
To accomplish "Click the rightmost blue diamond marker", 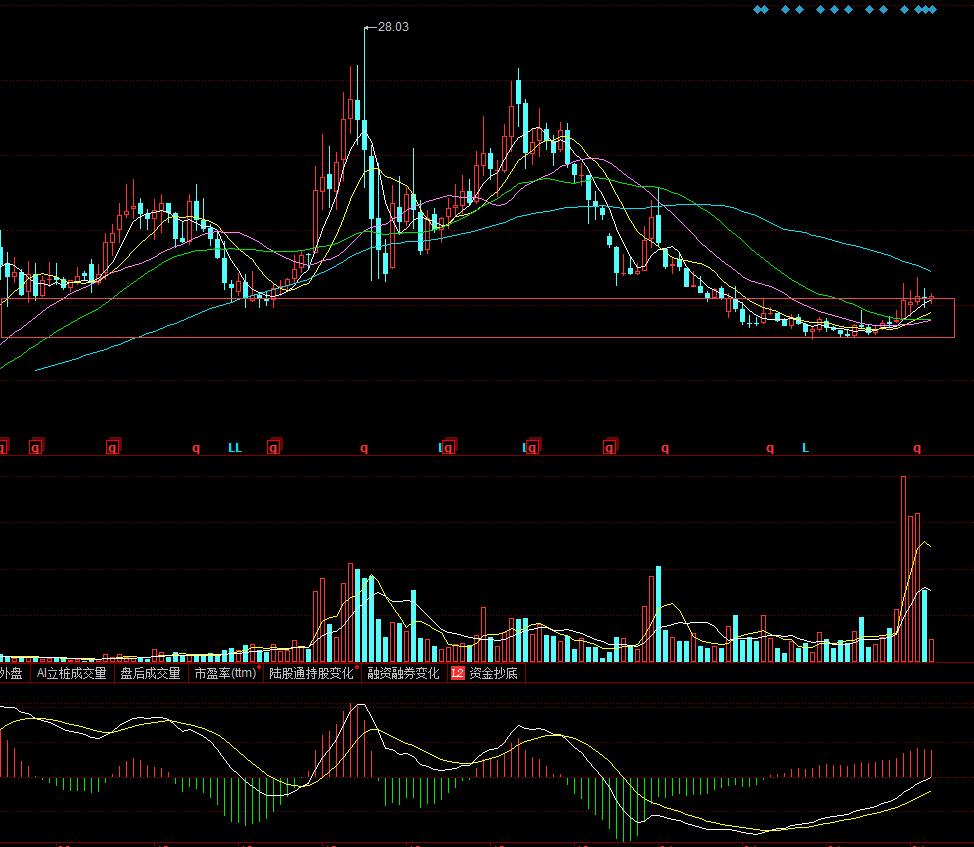I will (x=932, y=10).
